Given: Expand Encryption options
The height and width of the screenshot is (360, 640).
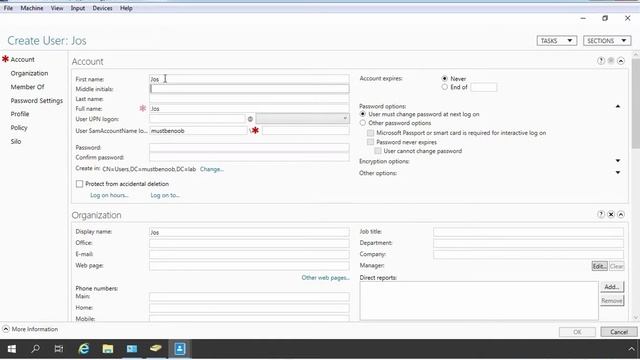Looking at the screenshot, I should coord(618,161).
